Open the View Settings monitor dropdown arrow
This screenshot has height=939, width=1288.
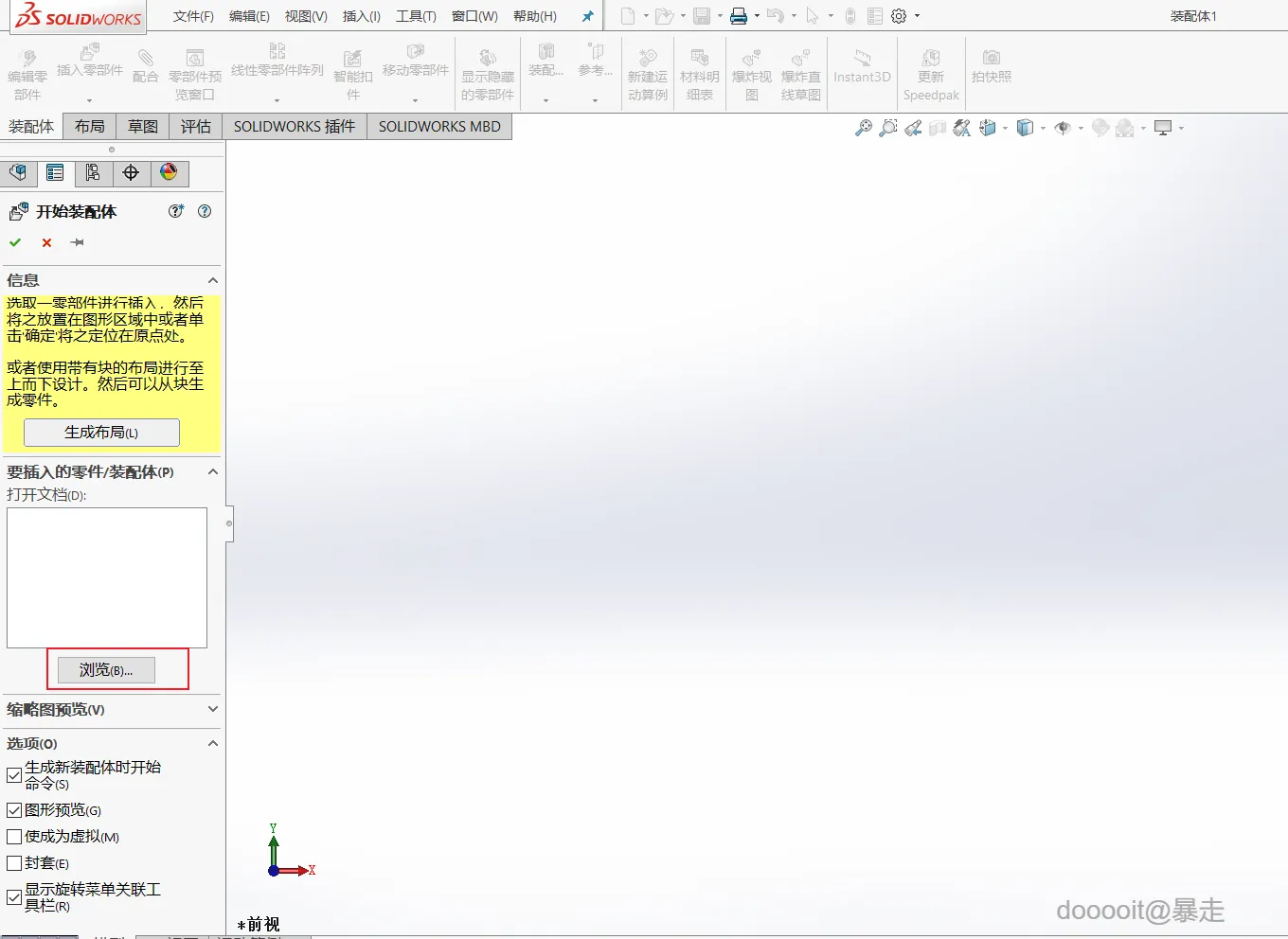(1181, 128)
